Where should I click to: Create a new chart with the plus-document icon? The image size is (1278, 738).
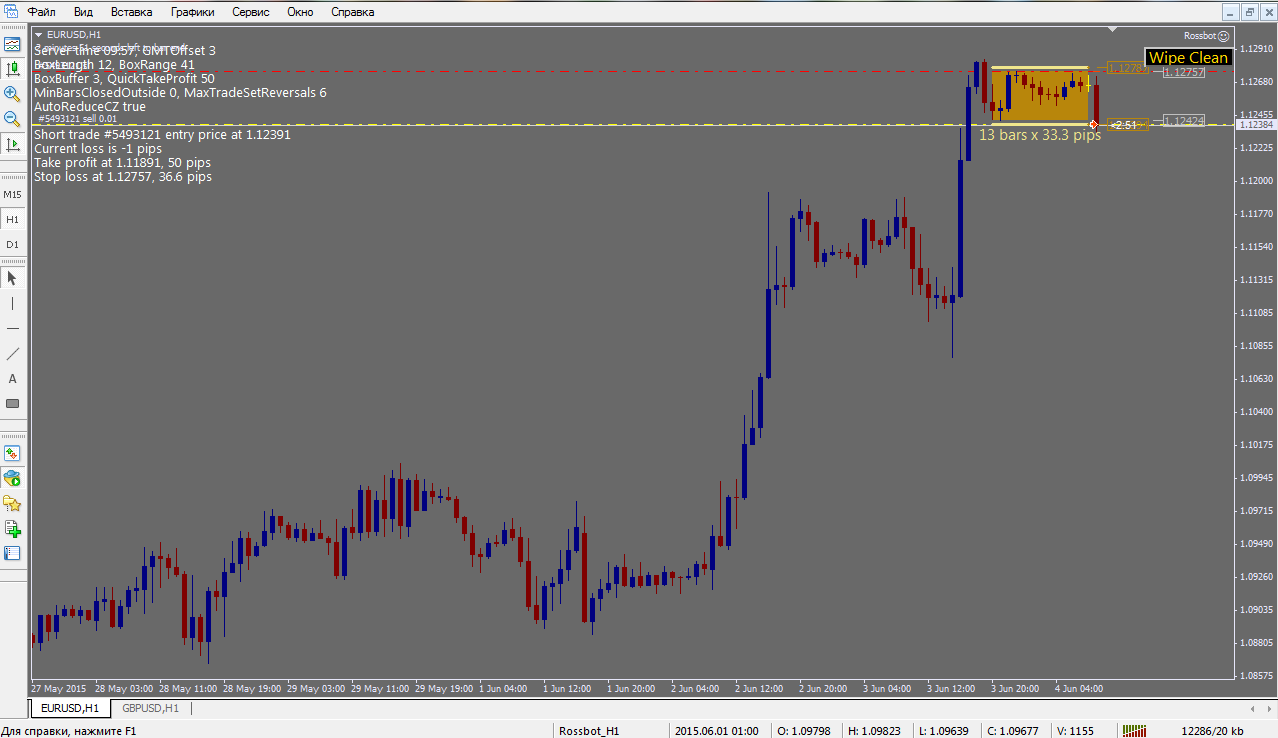pyautogui.click(x=12, y=528)
